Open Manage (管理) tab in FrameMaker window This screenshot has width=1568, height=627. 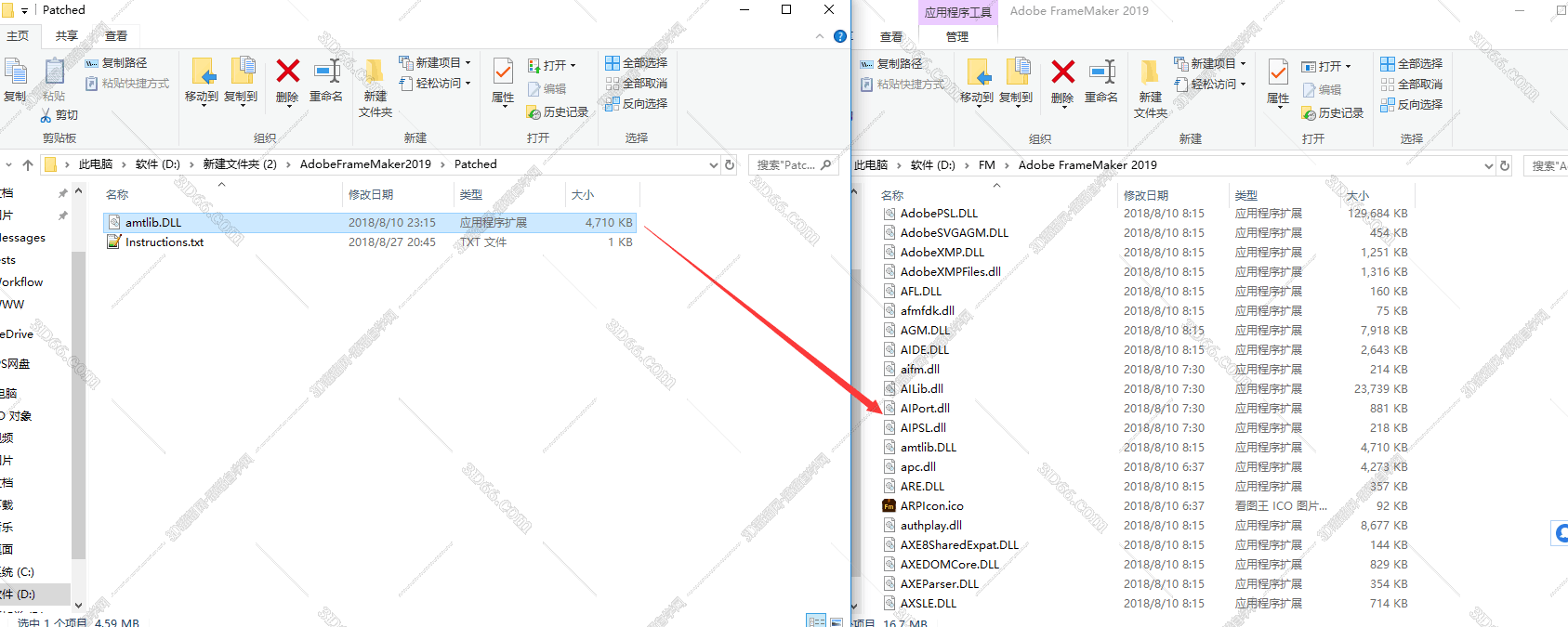[957, 37]
